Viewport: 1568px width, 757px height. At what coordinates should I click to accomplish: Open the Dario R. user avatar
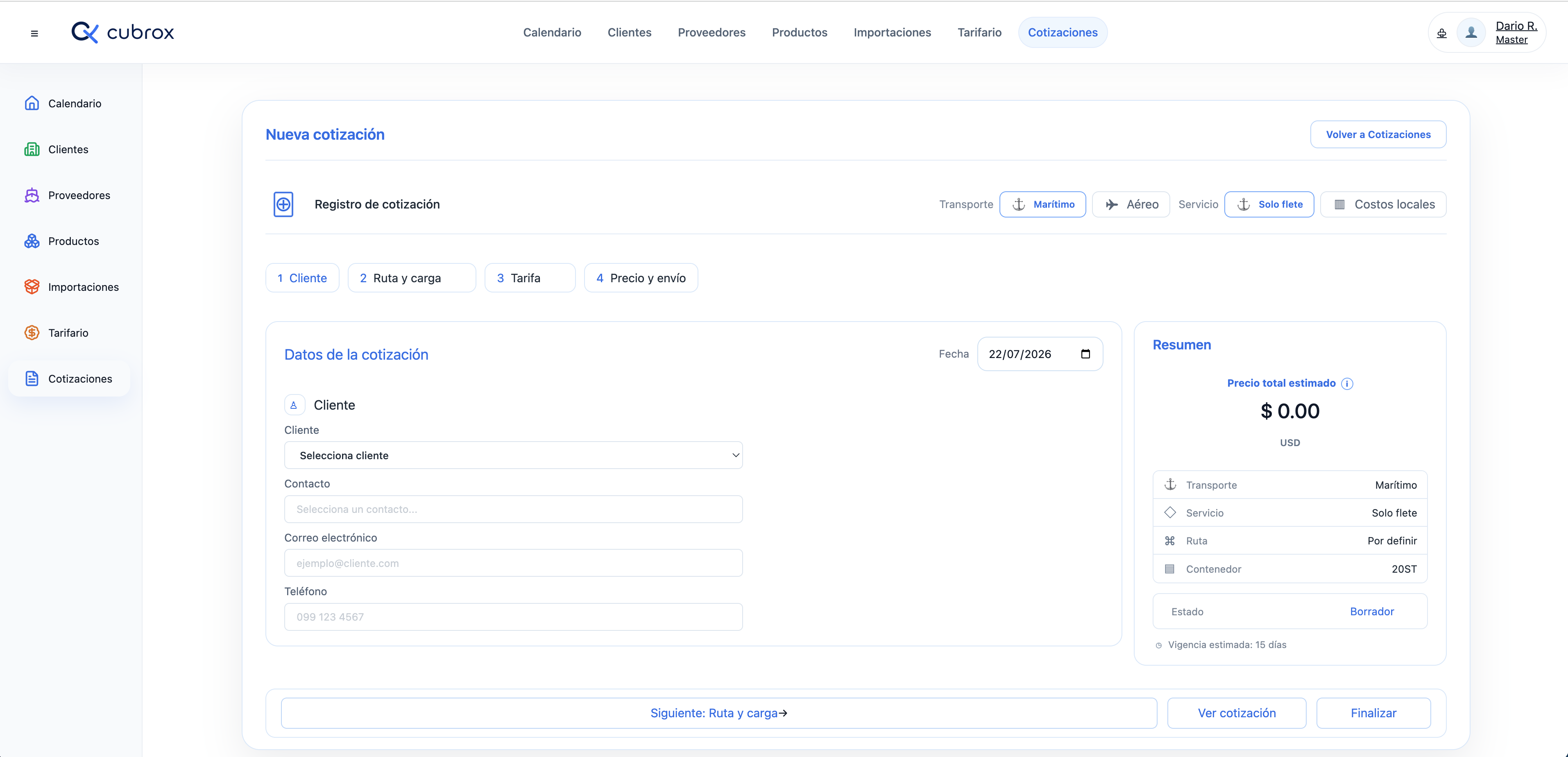click(x=1471, y=32)
